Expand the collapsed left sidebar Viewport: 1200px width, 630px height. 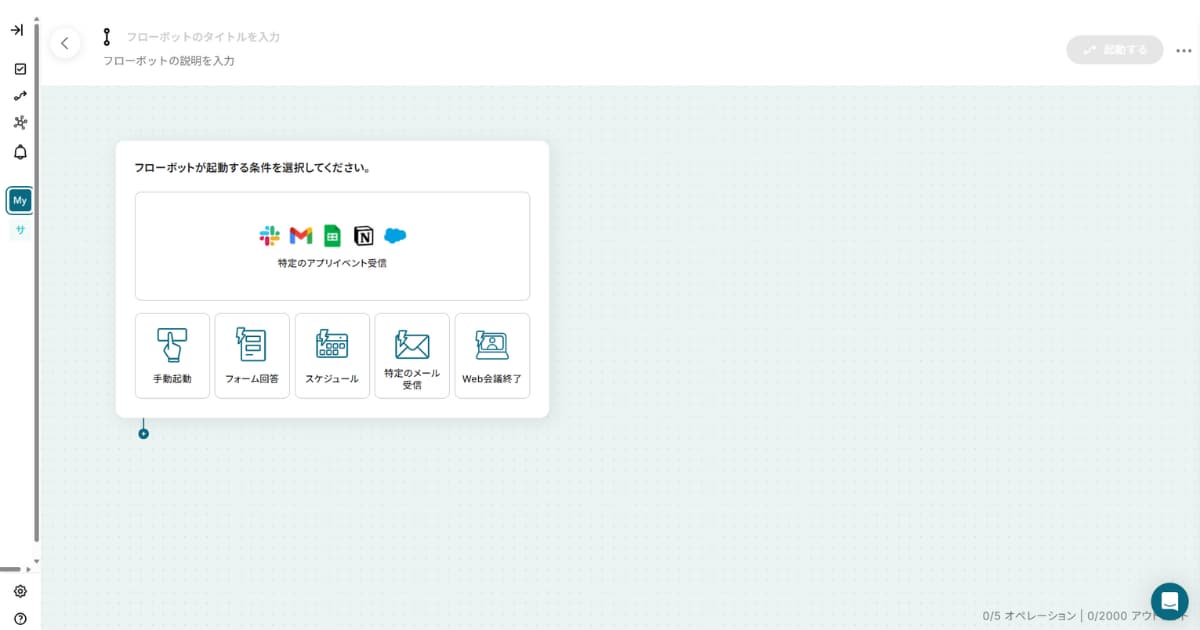click(x=17, y=30)
